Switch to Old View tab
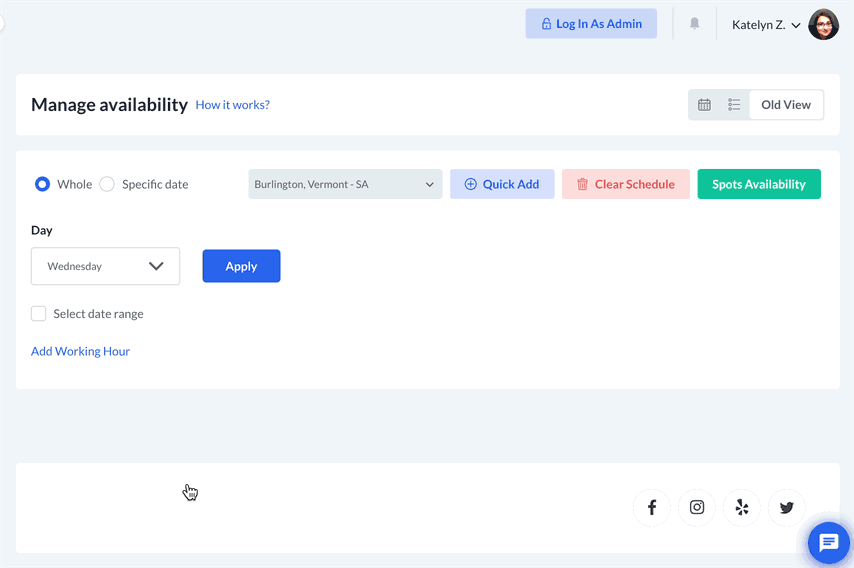854x568 pixels. point(786,105)
